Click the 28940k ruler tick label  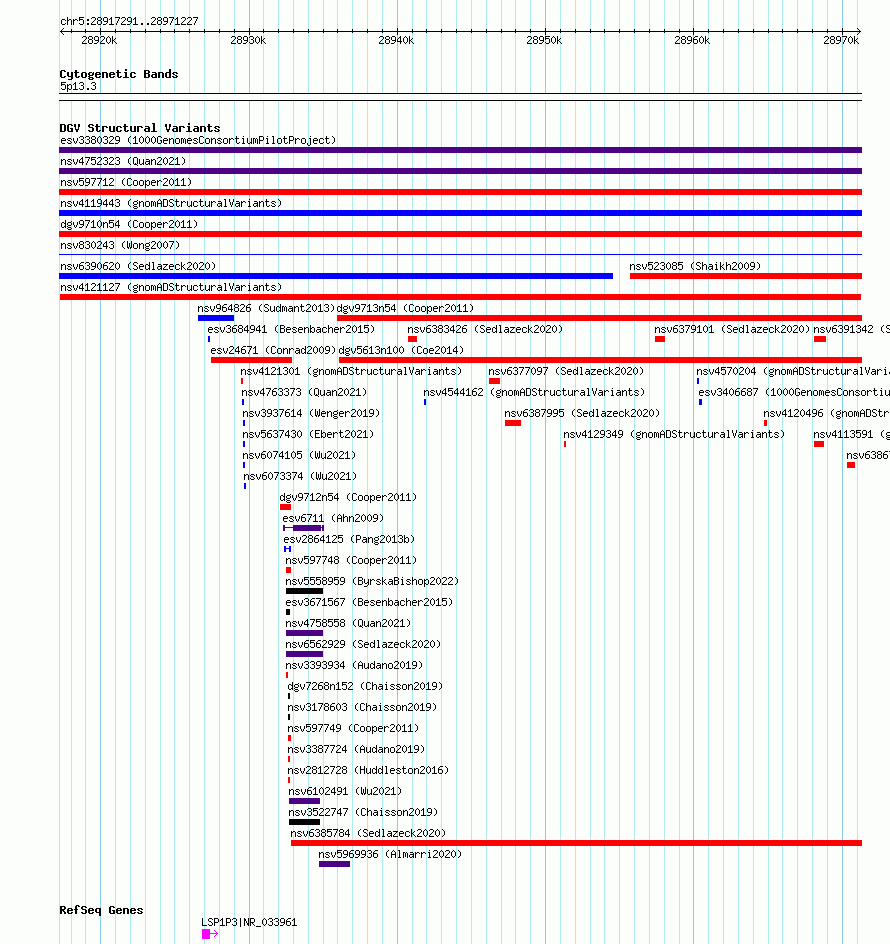click(x=396, y=40)
